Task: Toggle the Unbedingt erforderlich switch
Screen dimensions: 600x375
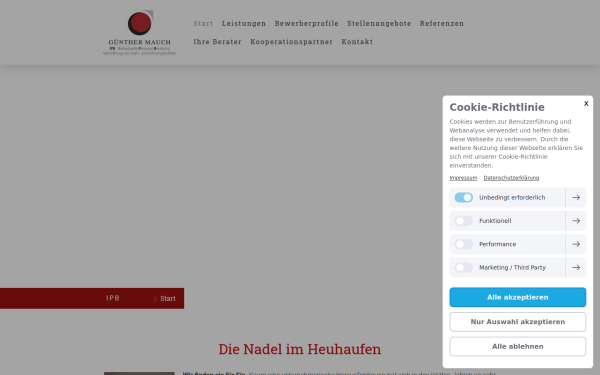Action: coord(463,197)
